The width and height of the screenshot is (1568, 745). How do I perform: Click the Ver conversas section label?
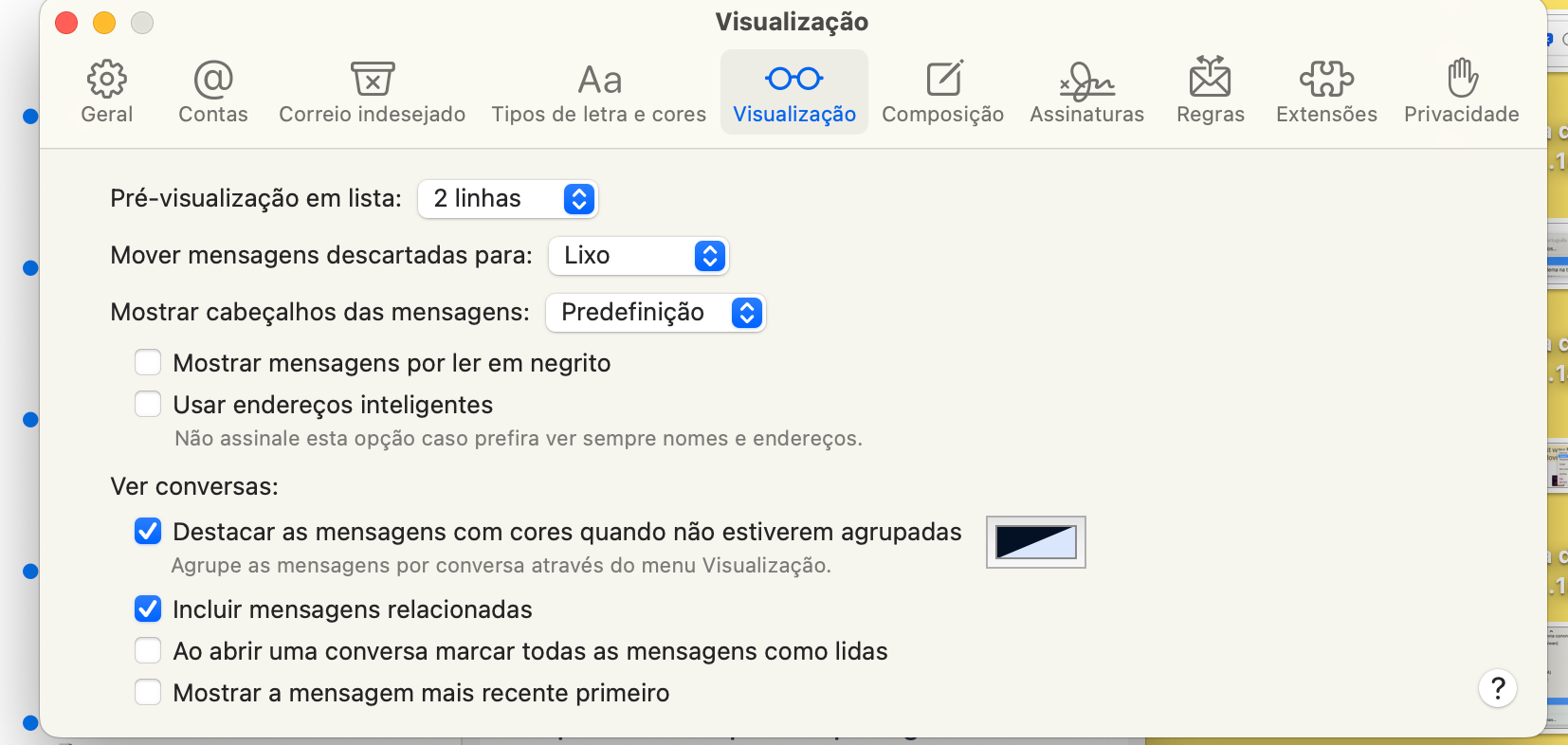194,486
